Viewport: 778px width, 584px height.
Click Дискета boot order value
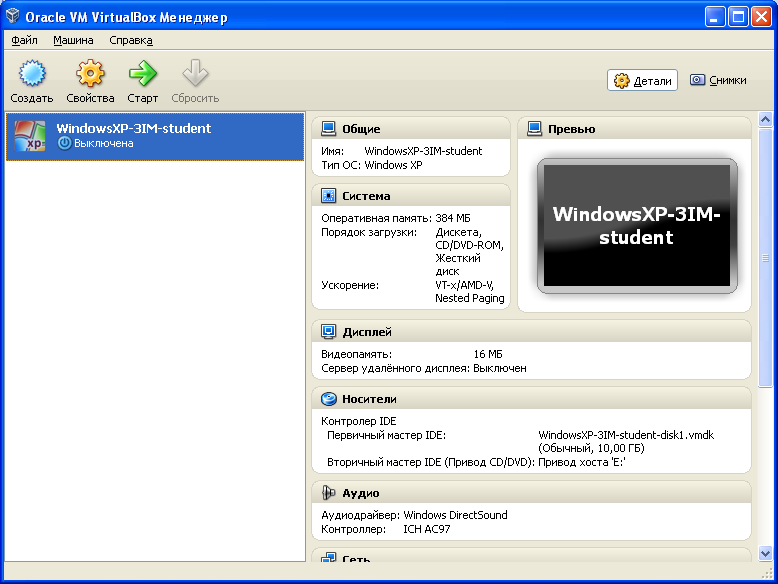click(458, 232)
